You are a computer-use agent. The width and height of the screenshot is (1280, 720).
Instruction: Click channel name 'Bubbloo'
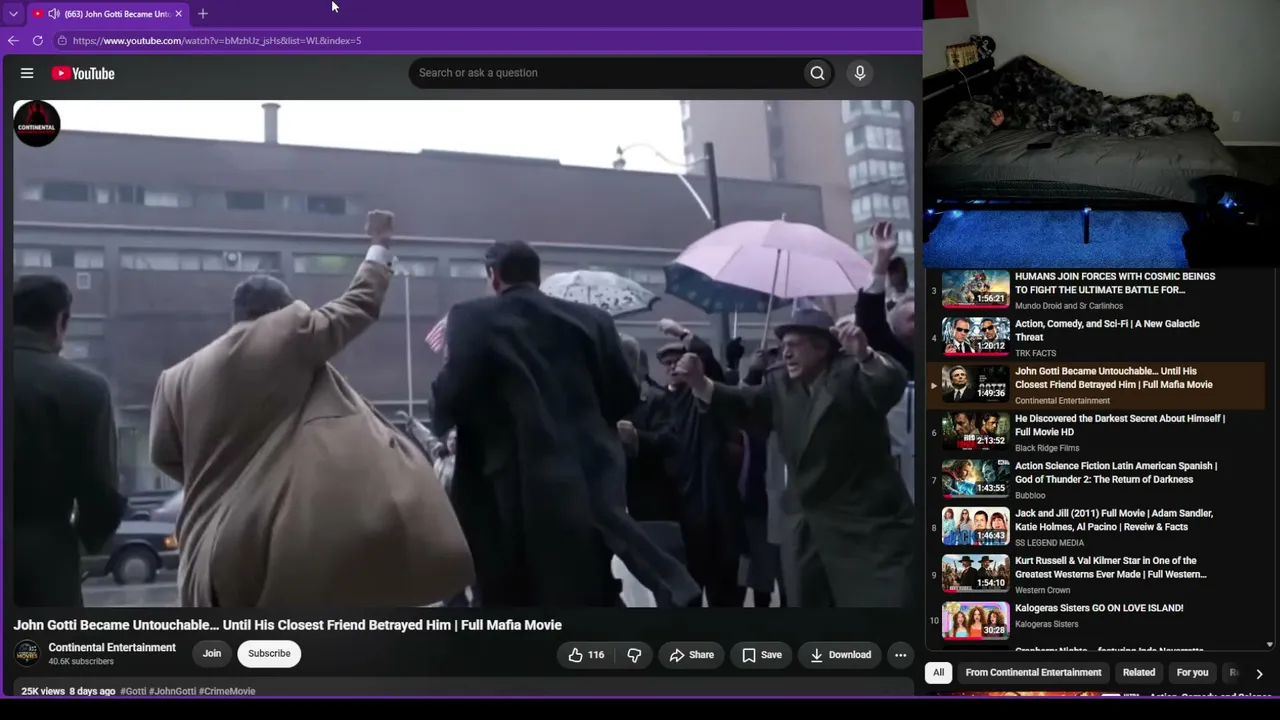tap(1030, 495)
